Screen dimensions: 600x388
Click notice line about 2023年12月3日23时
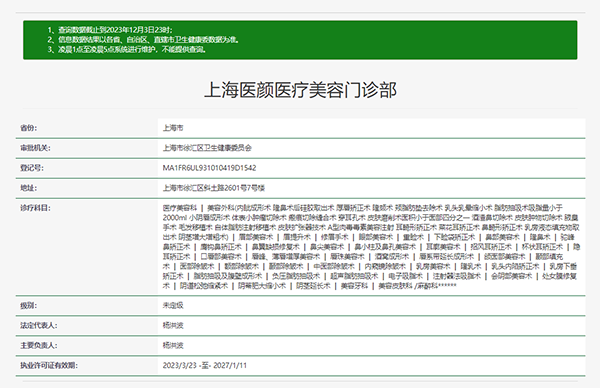tap(110, 30)
